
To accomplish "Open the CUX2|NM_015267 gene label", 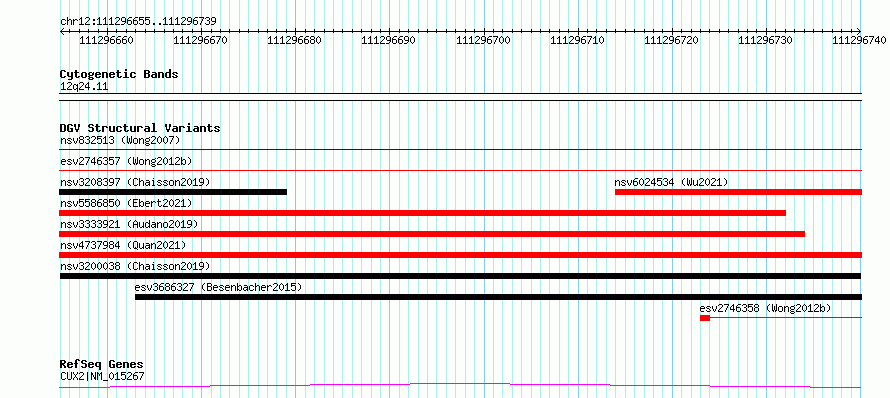I will coord(102,376).
